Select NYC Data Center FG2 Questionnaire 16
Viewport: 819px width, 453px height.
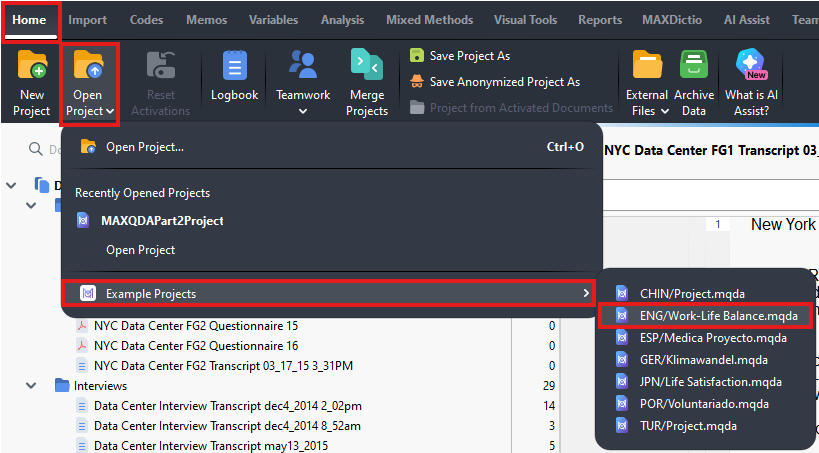pos(196,345)
